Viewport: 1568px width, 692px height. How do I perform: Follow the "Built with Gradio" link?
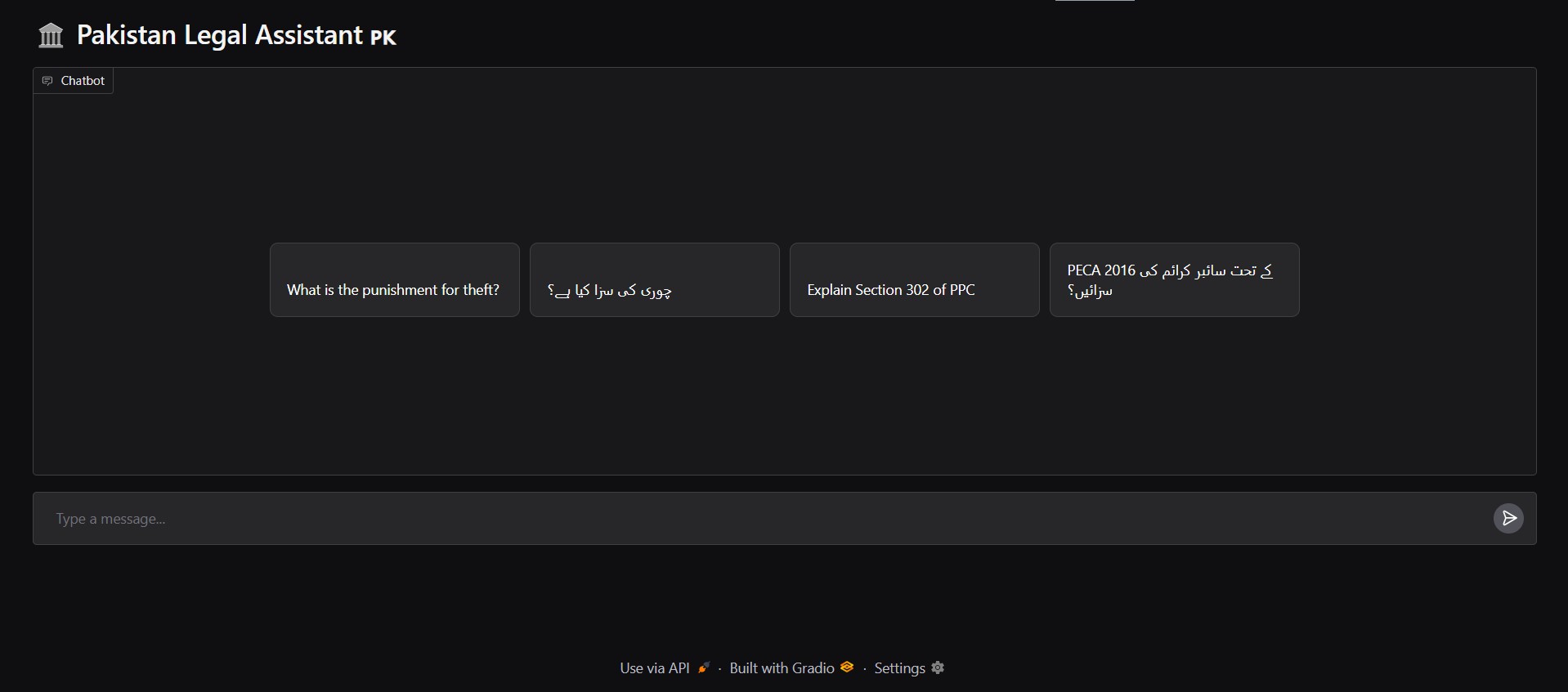click(782, 668)
